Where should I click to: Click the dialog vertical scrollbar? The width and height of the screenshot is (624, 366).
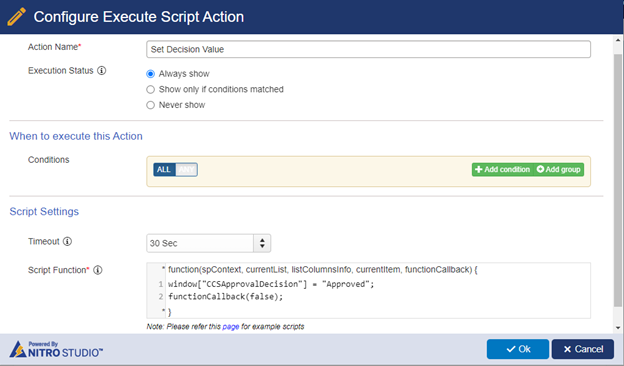point(618,181)
